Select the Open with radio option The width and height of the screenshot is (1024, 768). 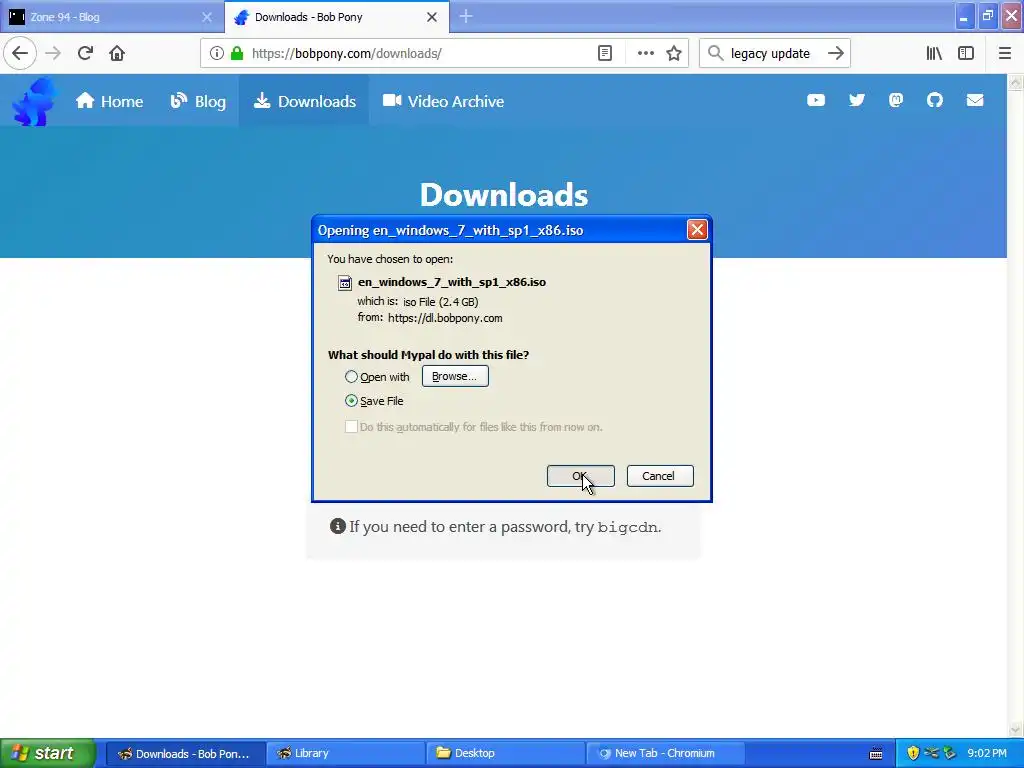click(351, 377)
